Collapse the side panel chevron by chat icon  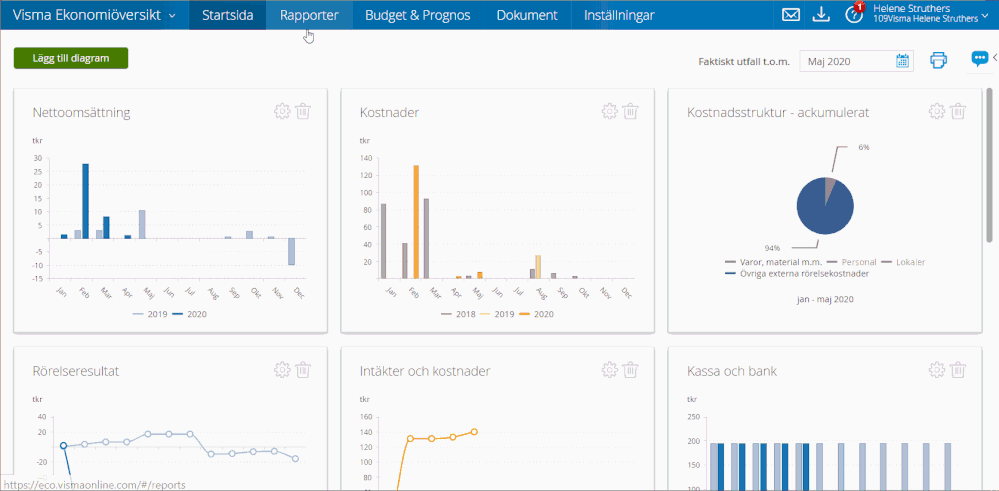click(995, 58)
